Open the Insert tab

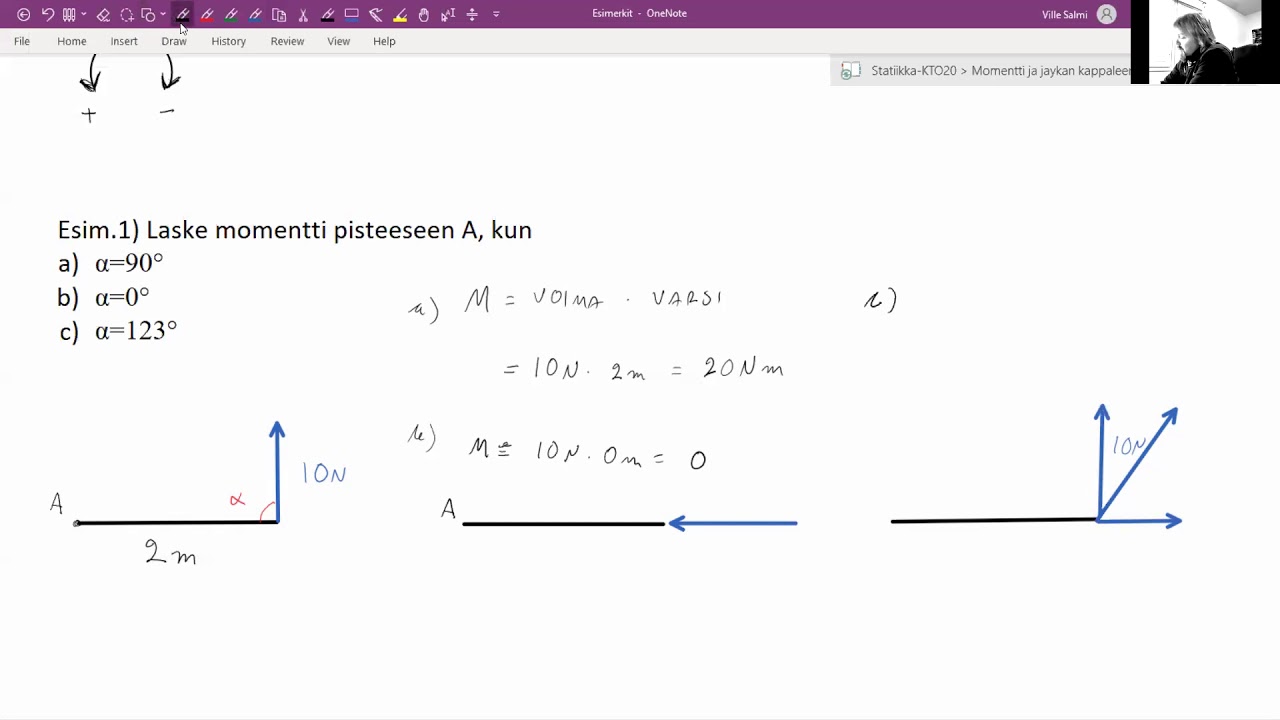pos(124,41)
